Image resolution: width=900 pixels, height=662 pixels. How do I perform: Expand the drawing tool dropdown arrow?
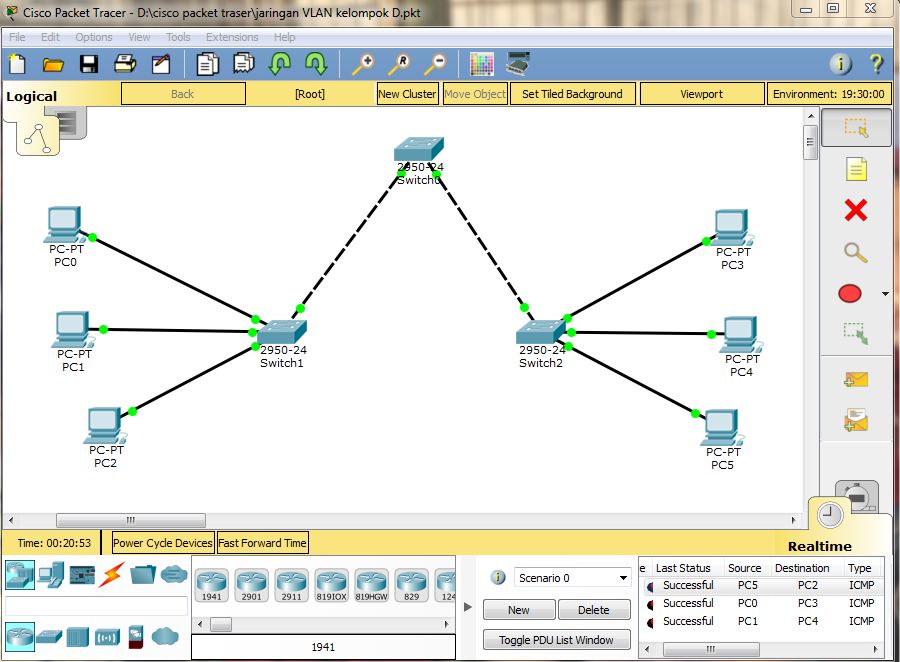pos(885,294)
